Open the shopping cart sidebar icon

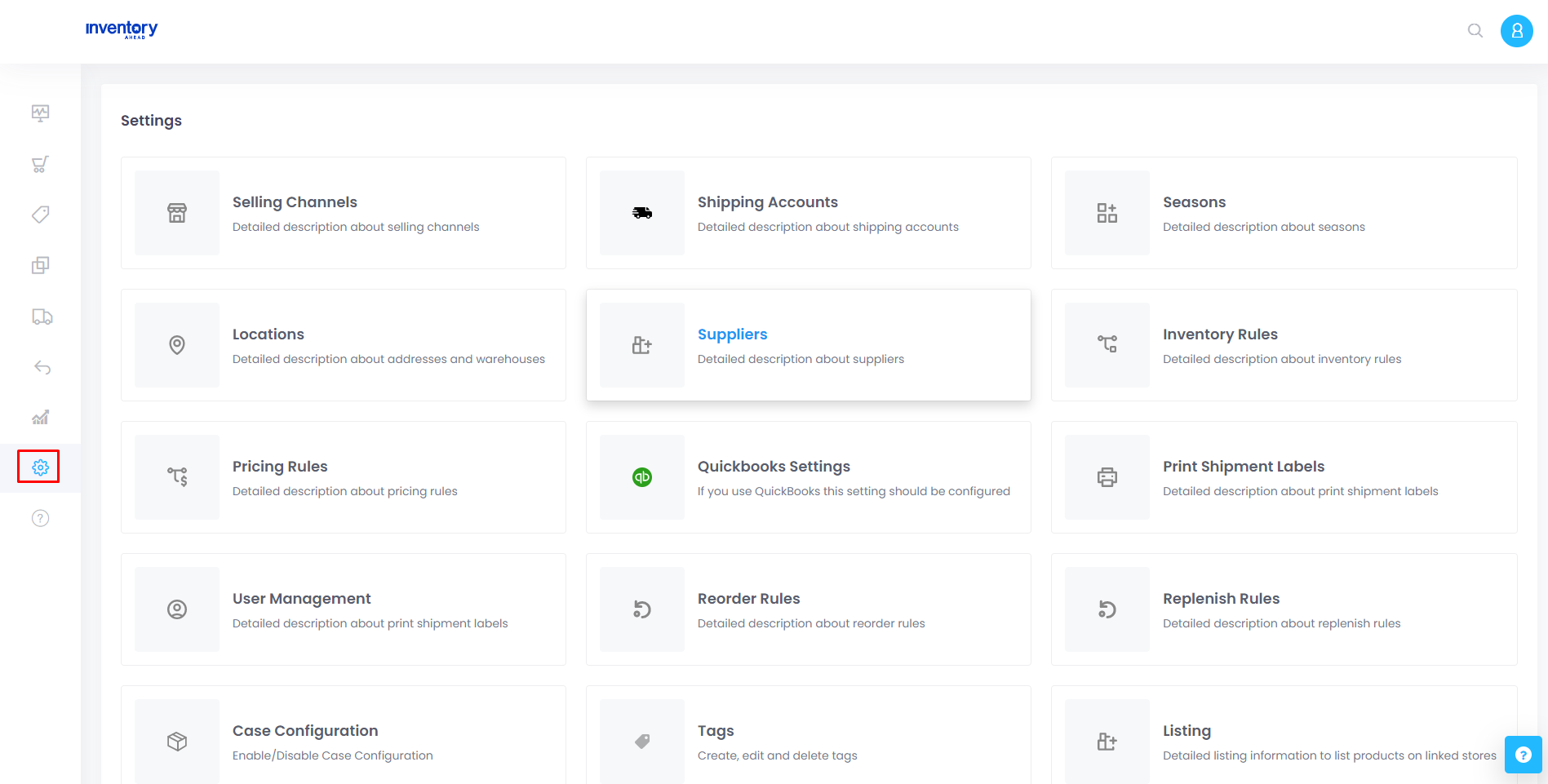coord(40,164)
